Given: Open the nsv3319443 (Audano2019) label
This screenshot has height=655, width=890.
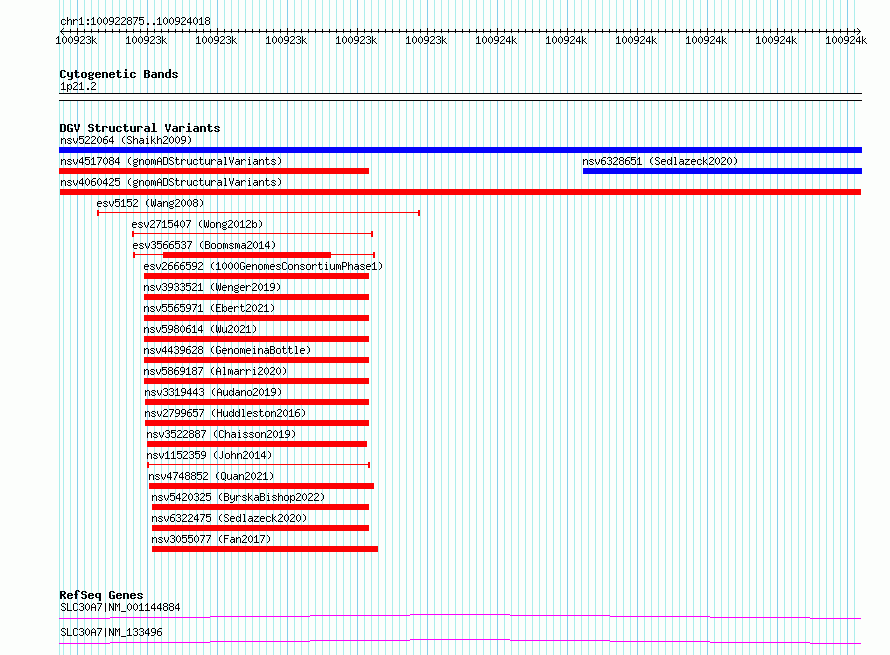Looking at the screenshot, I should pyautogui.click(x=213, y=392).
